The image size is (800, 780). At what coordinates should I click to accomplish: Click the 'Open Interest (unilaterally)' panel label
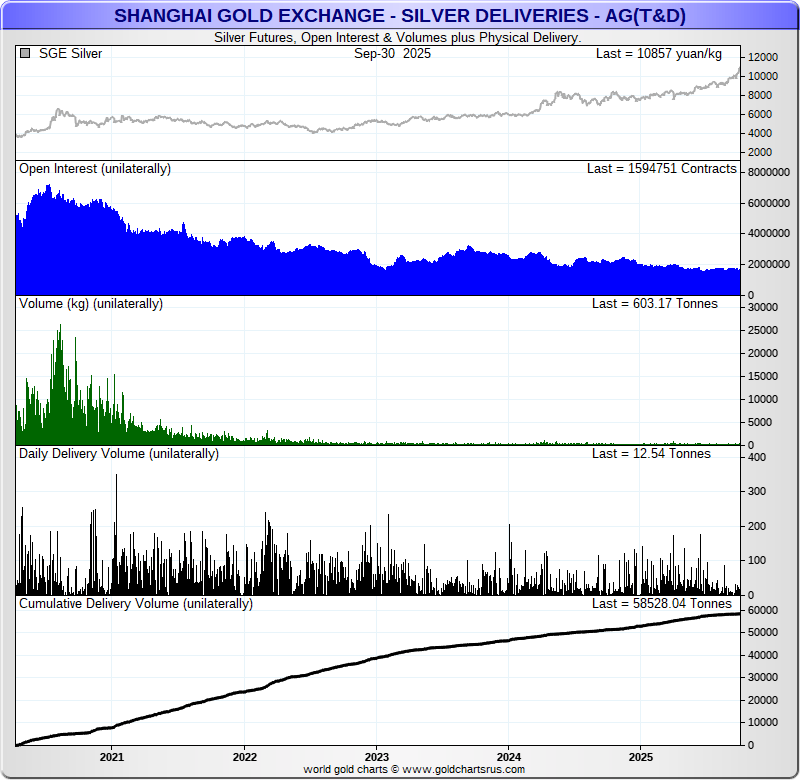(x=95, y=169)
